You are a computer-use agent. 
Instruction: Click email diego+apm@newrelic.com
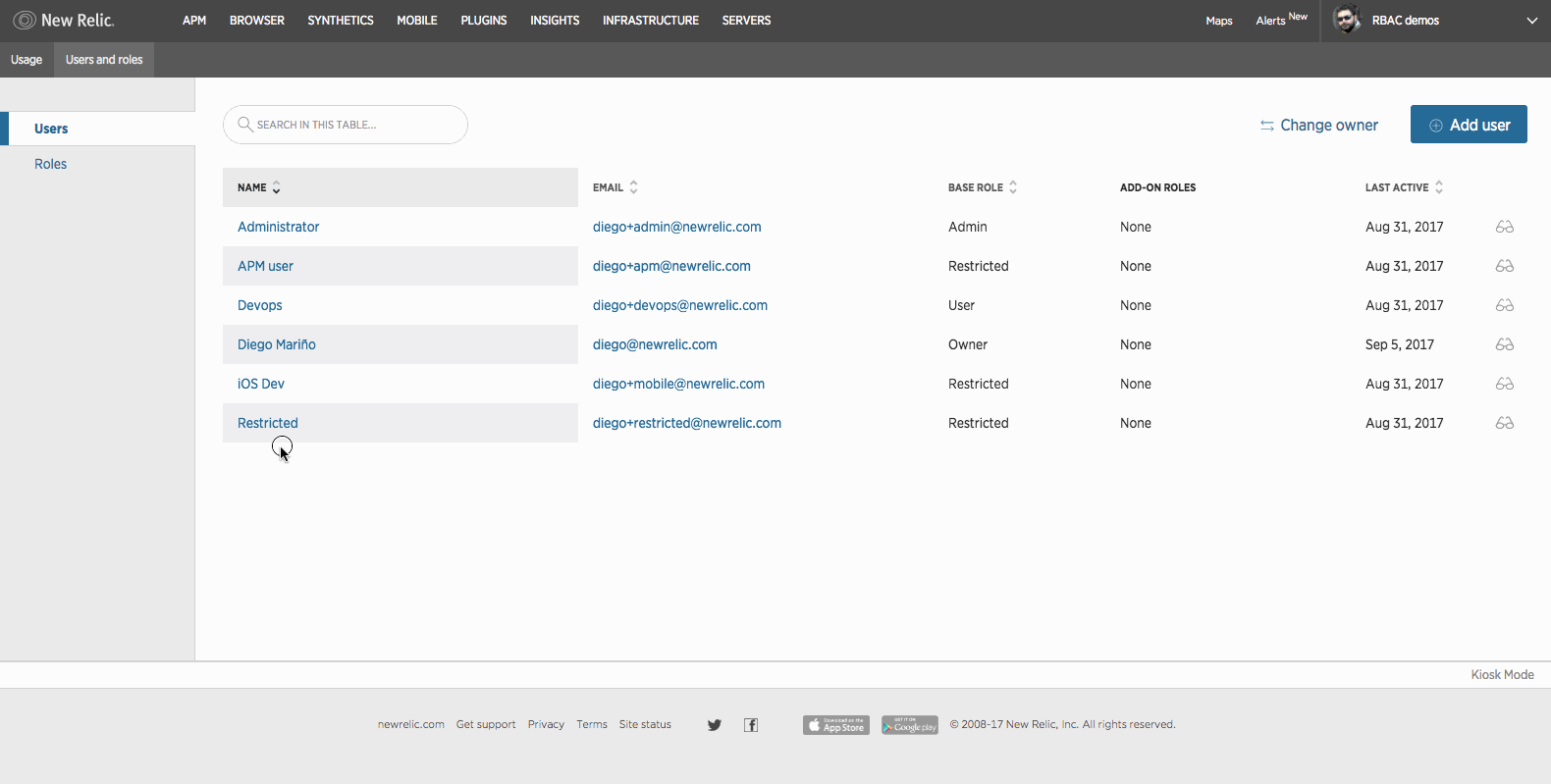pos(671,266)
